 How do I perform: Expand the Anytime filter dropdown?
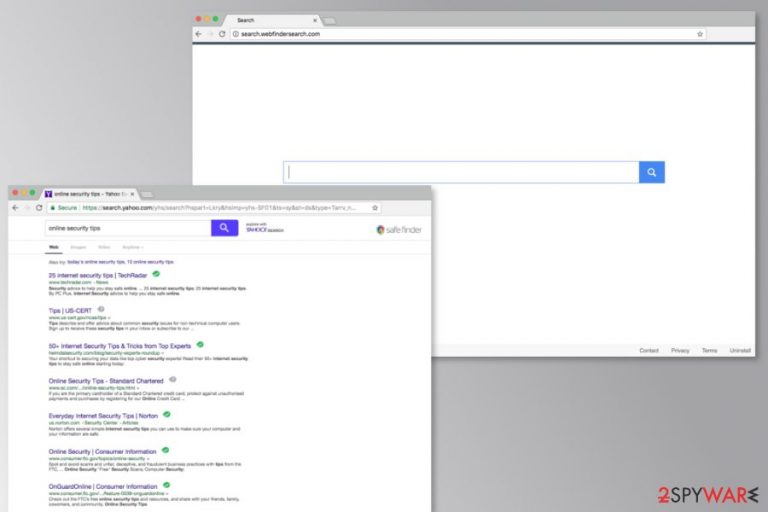132,247
